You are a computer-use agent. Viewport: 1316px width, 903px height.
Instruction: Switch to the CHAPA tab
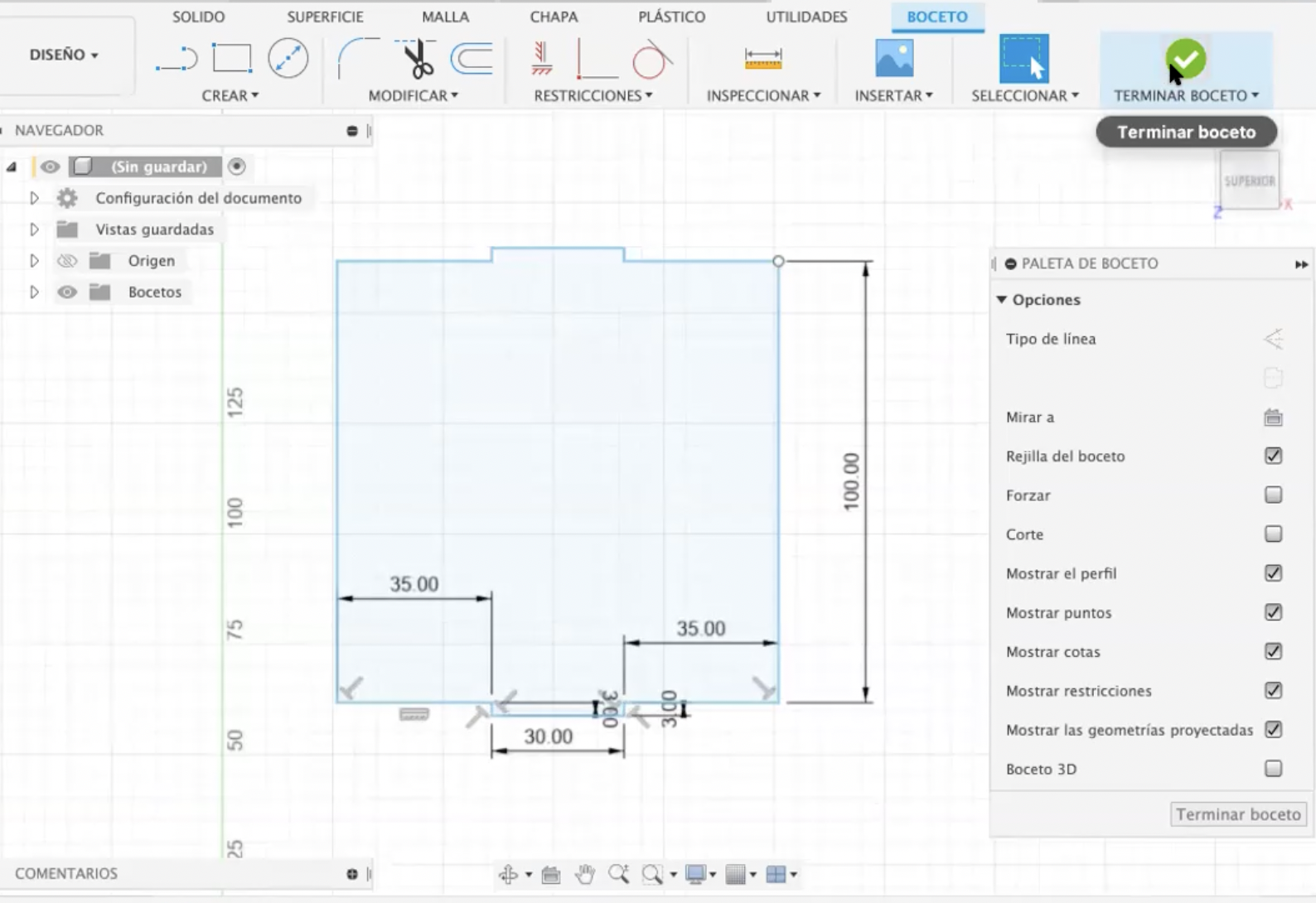click(x=554, y=17)
